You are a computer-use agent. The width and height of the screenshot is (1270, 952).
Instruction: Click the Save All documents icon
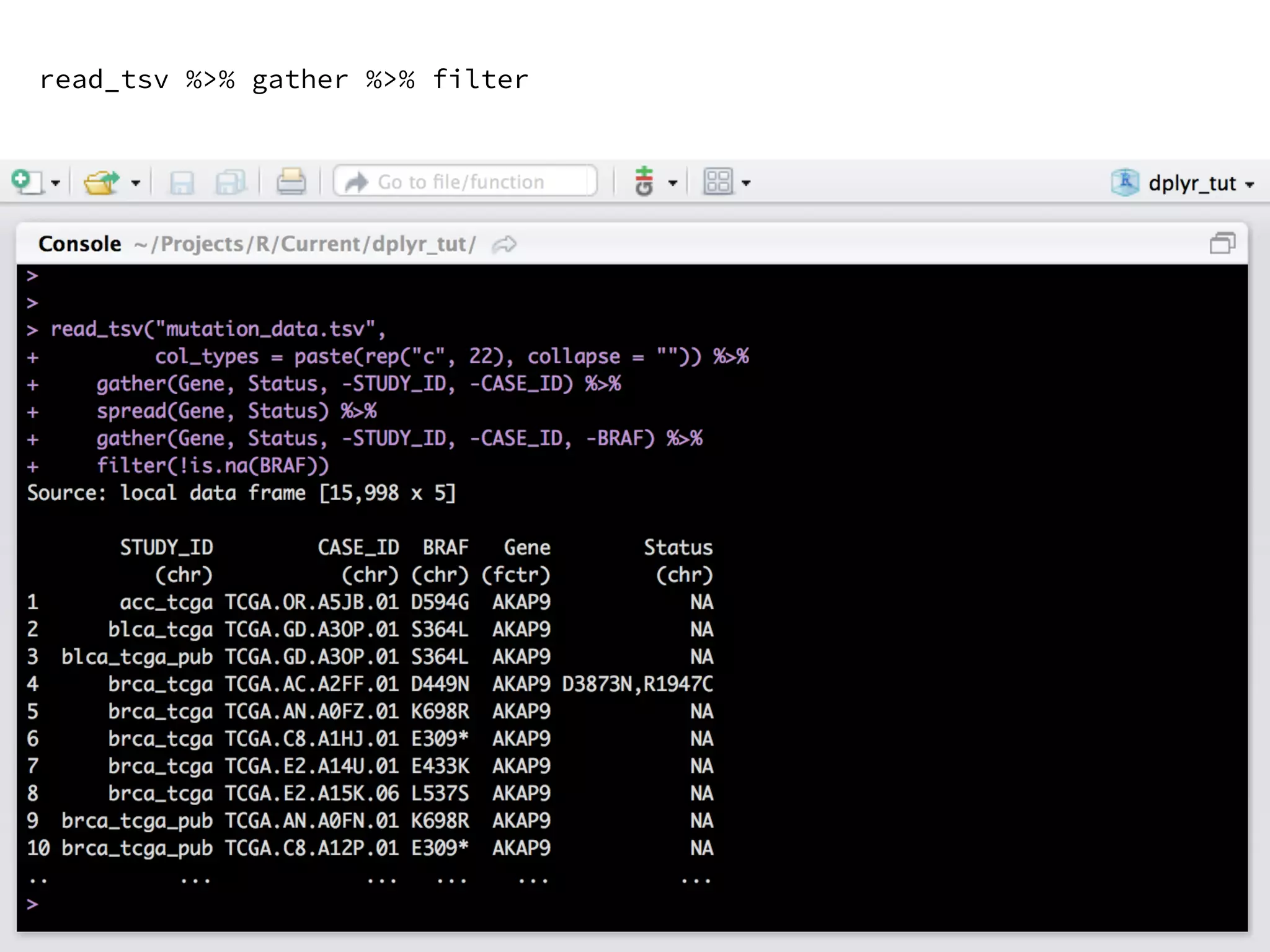[x=230, y=182]
